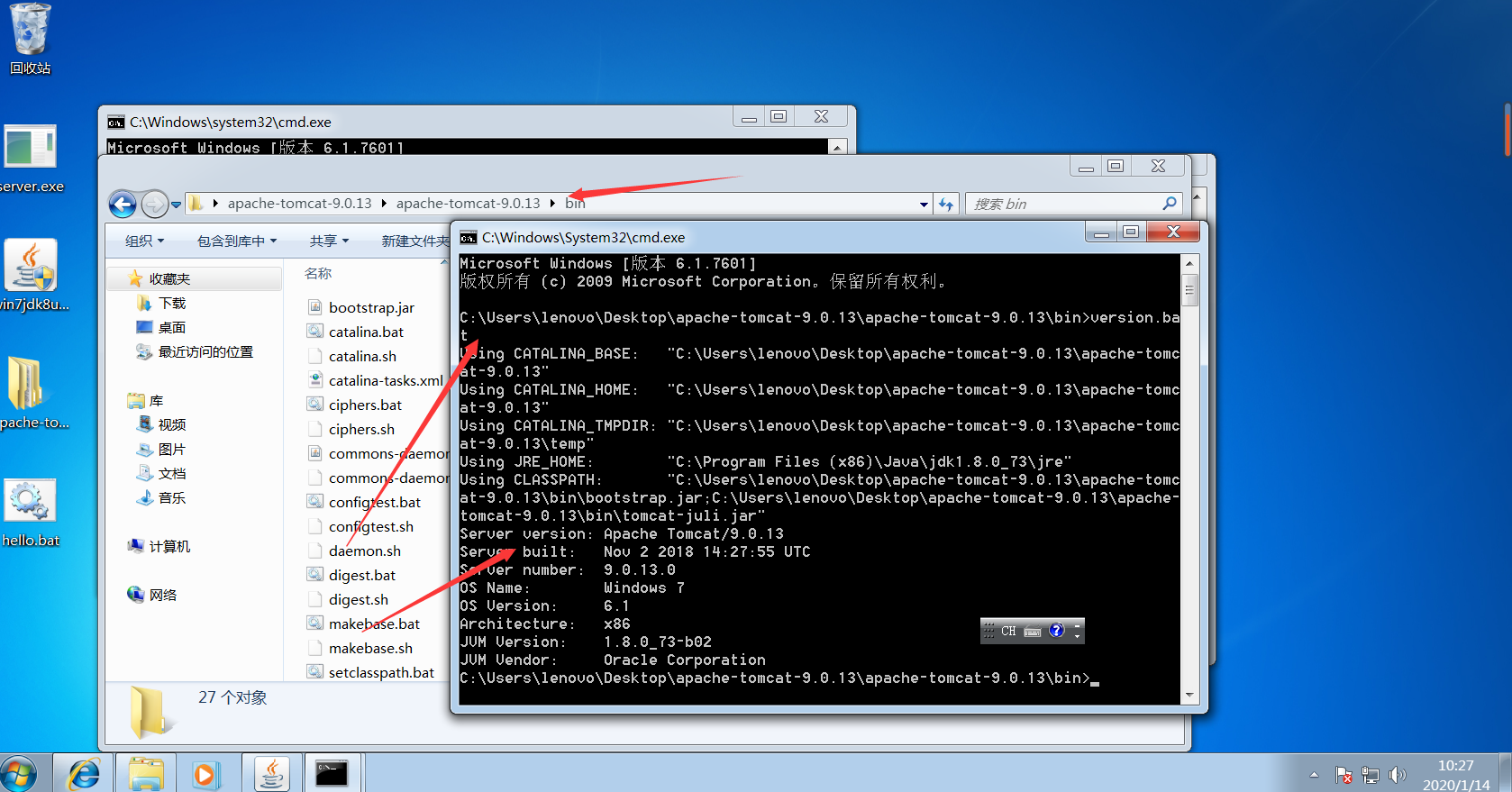Select the catalina.sh file
1512x792 pixels.
[x=362, y=356]
